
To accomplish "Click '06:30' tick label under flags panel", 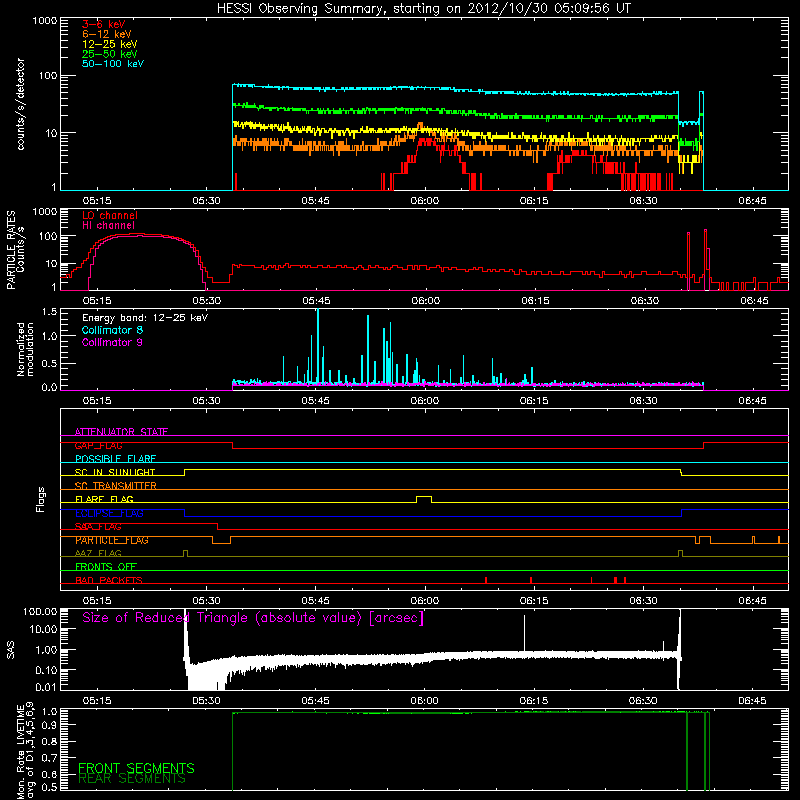I will (643, 601).
